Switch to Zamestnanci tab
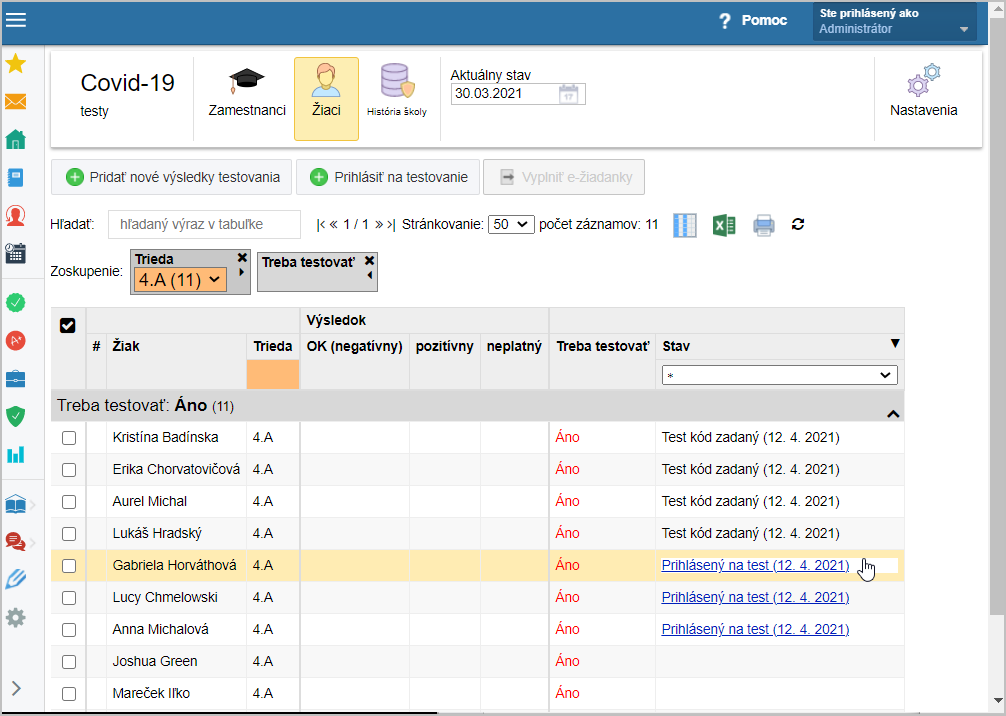1006x716 pixels. 247,90
